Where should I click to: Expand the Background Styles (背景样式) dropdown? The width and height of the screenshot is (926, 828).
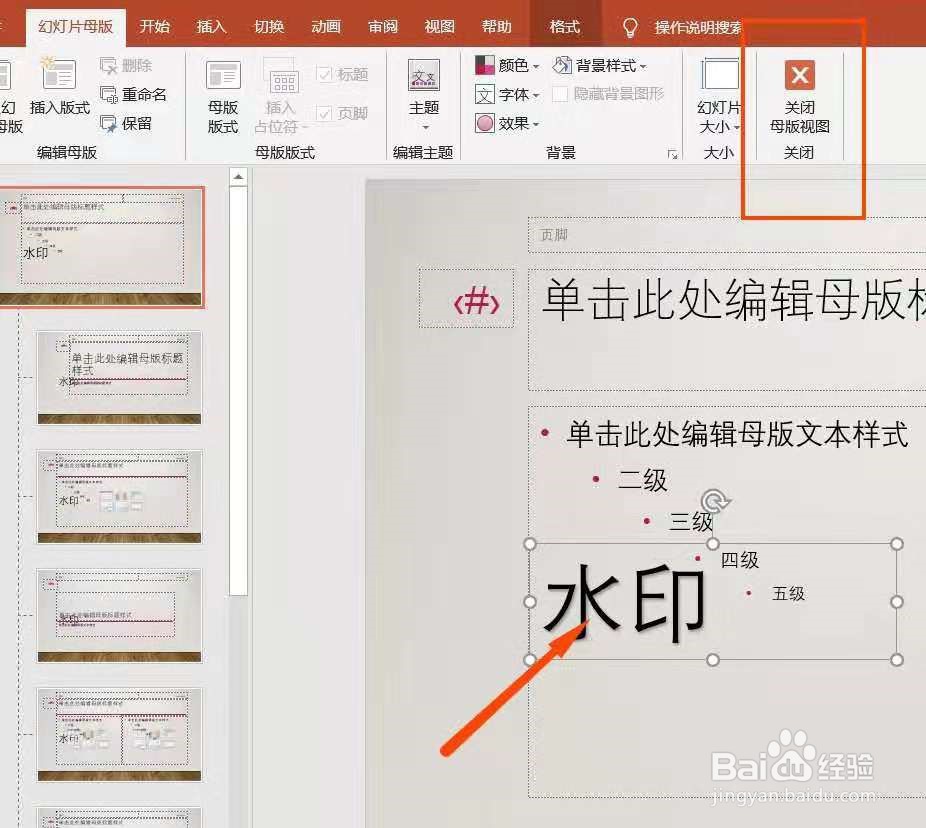click(x=599, y=66)
